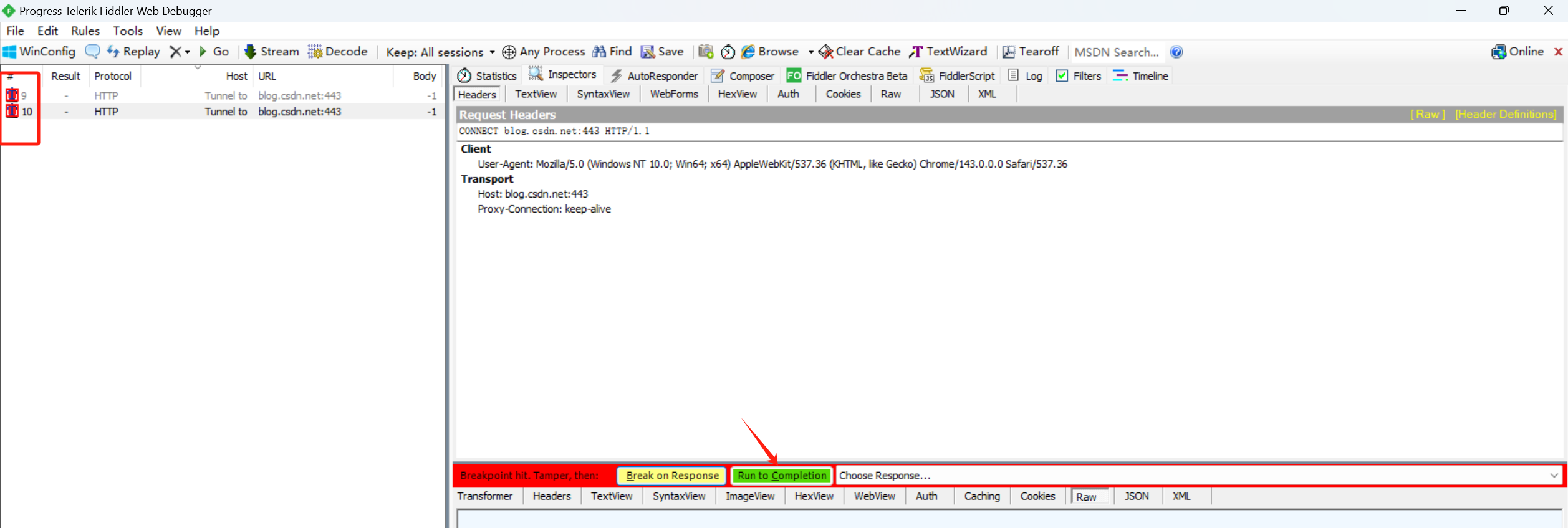Click Browse to launch browser

pos(770,52)
